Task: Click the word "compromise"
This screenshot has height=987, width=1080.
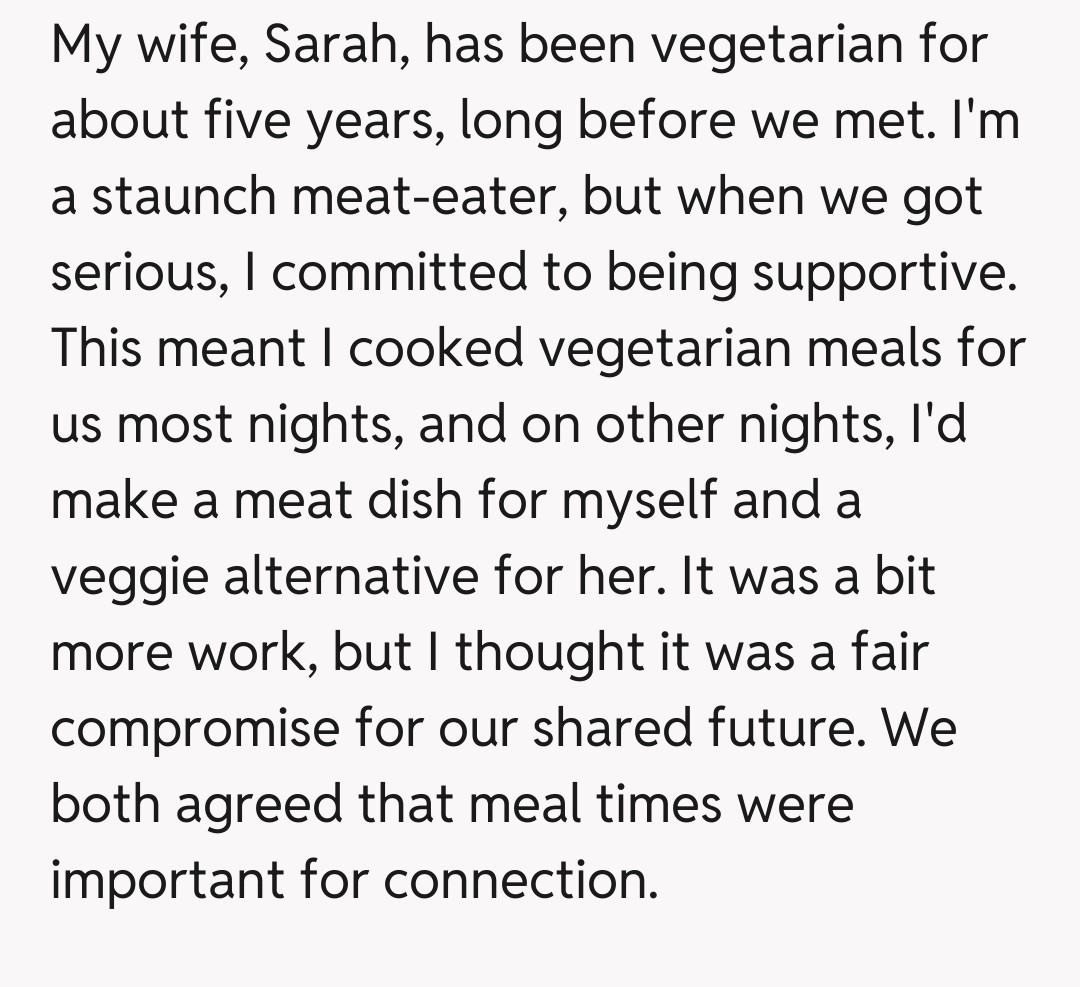Action: 195,730
